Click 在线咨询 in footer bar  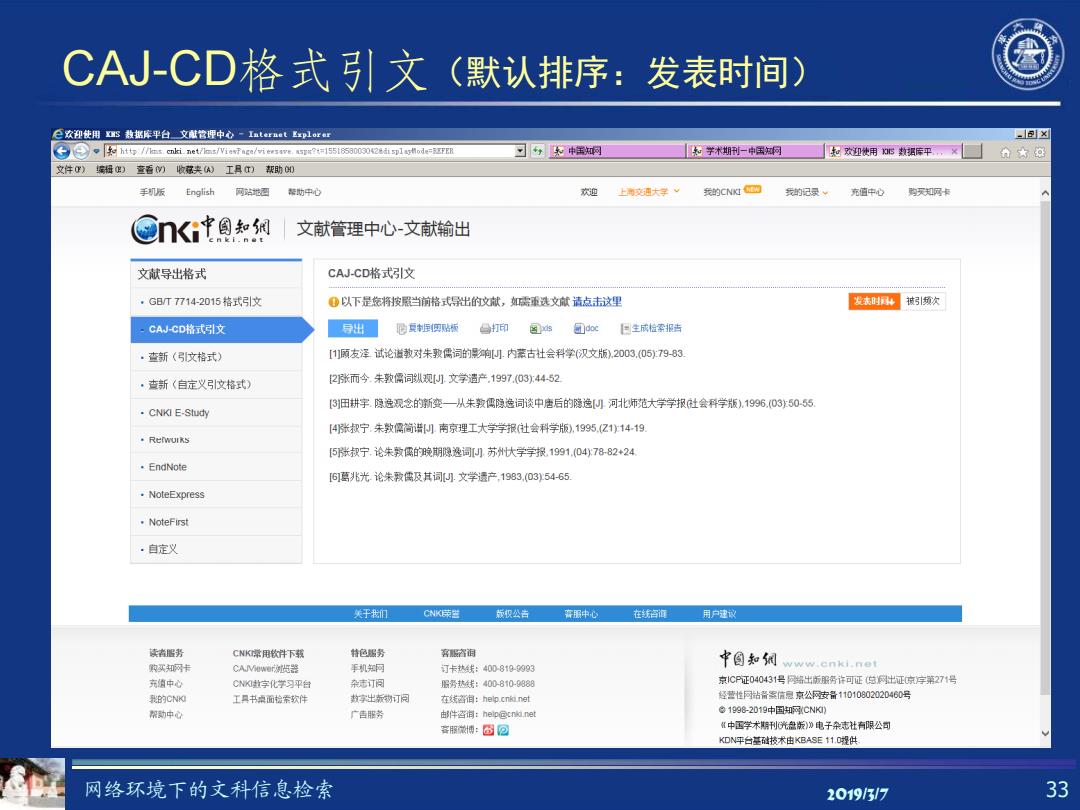[650, 614]
